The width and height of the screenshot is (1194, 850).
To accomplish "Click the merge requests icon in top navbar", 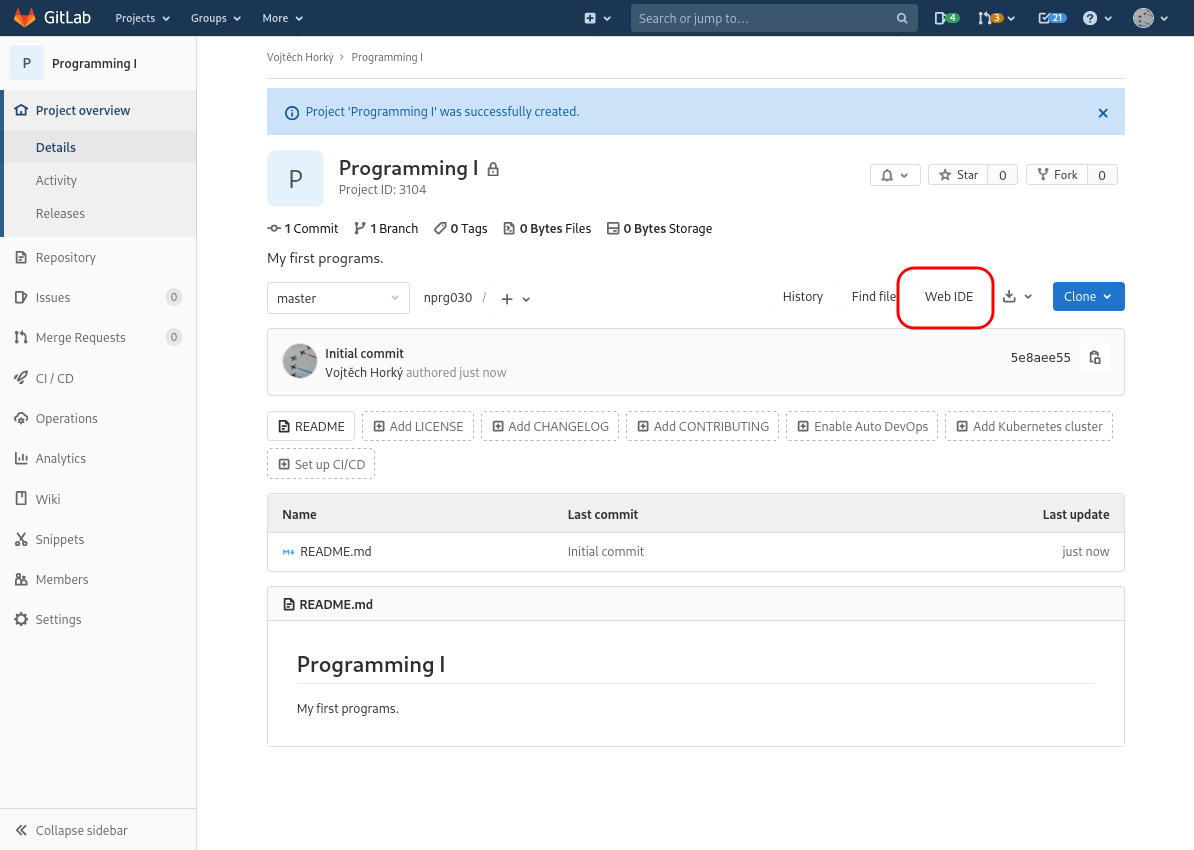I will coord(996,18).
